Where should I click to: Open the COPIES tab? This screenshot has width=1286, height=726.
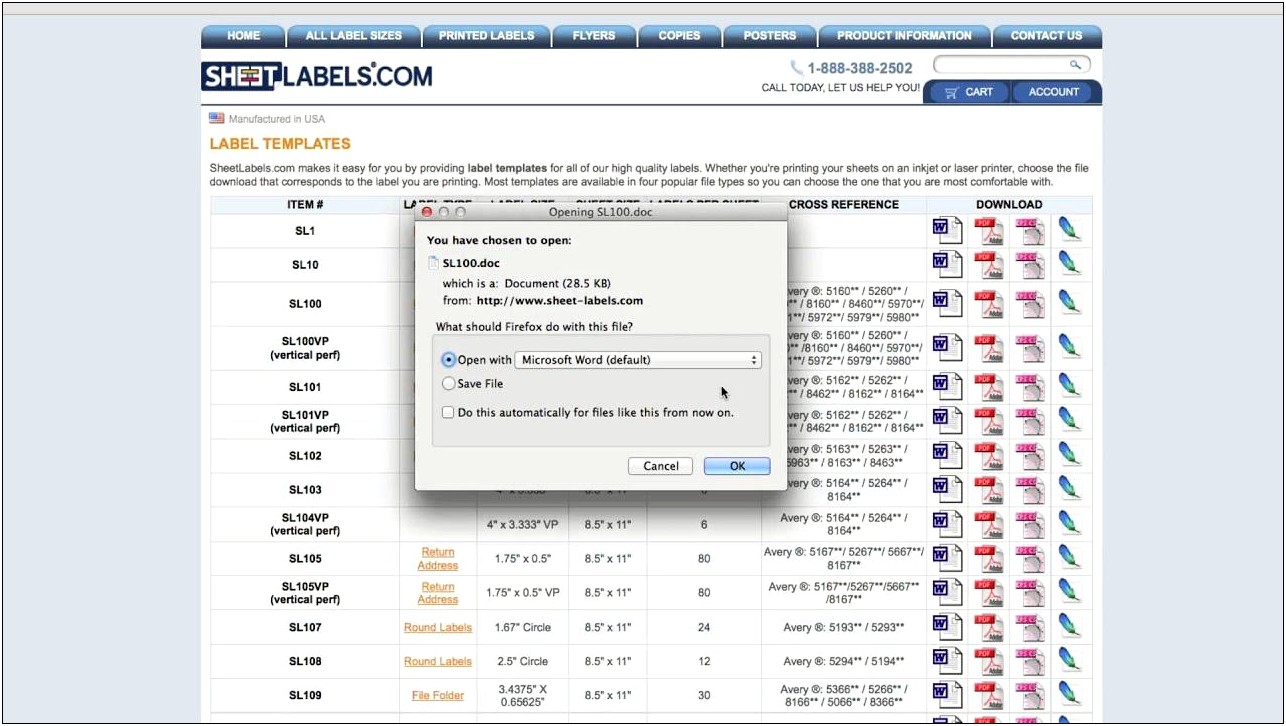click(680, 36)
